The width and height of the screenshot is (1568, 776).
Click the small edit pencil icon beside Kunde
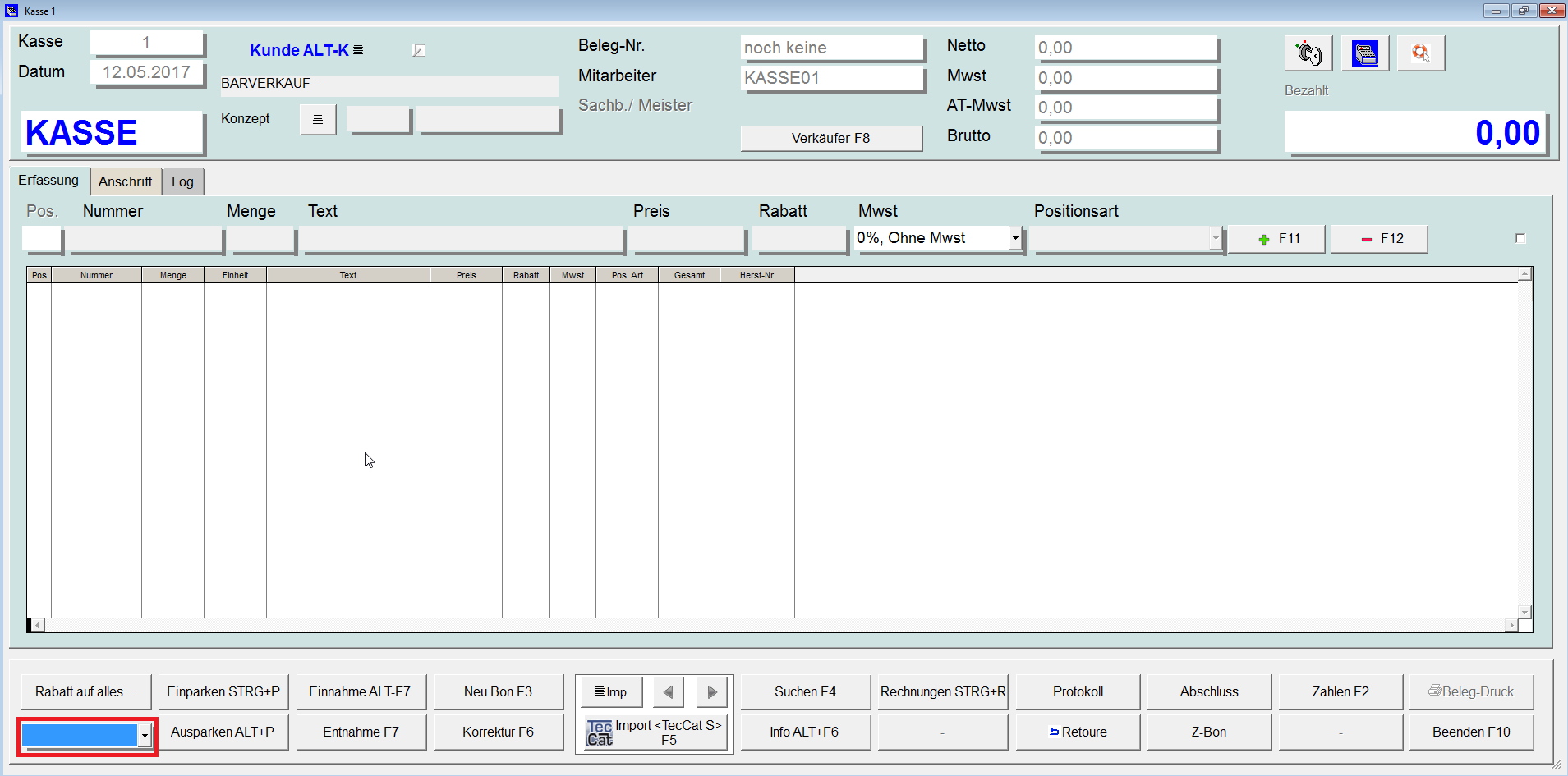418,51
